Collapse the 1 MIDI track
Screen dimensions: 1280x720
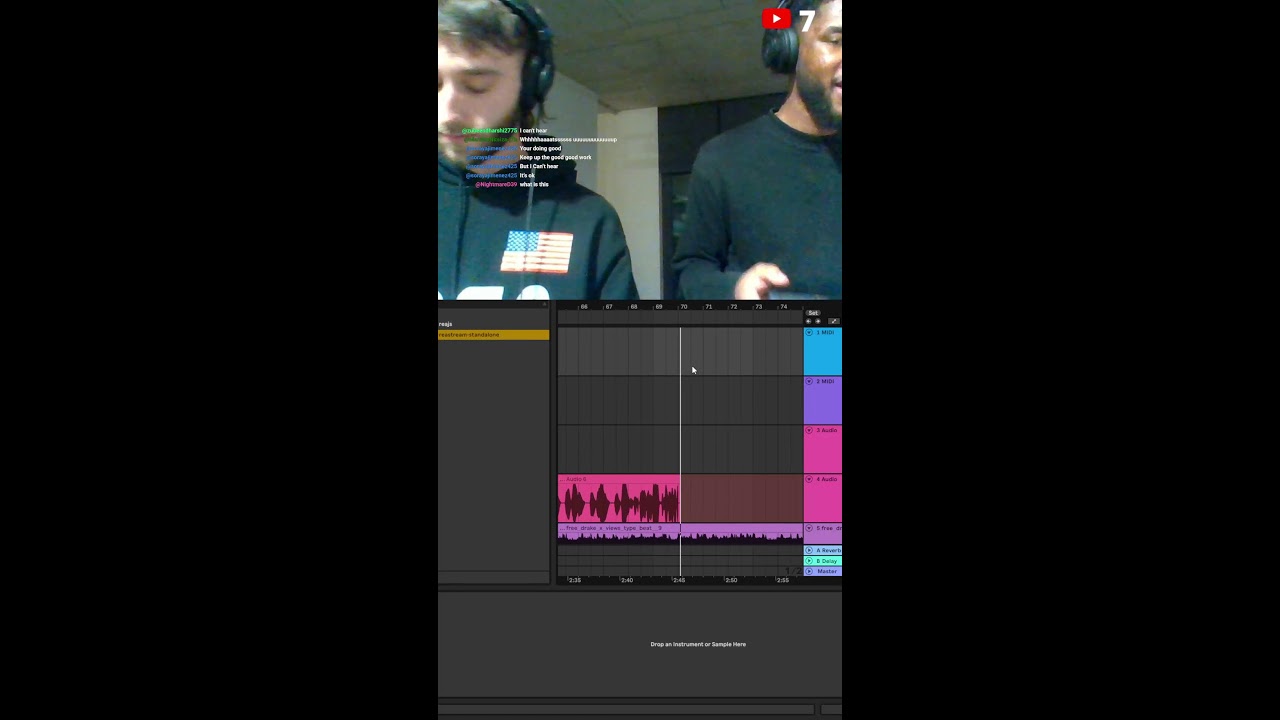pyautogui.click(x=809, y=332)
